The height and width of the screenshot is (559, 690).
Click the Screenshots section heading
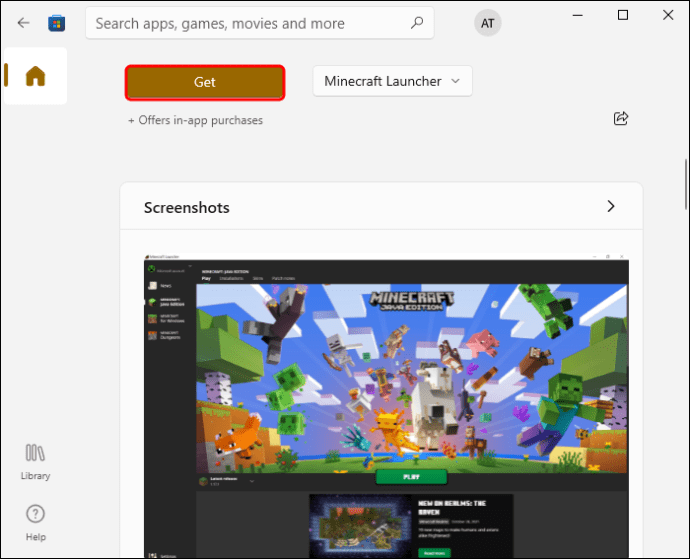point(187,207)
